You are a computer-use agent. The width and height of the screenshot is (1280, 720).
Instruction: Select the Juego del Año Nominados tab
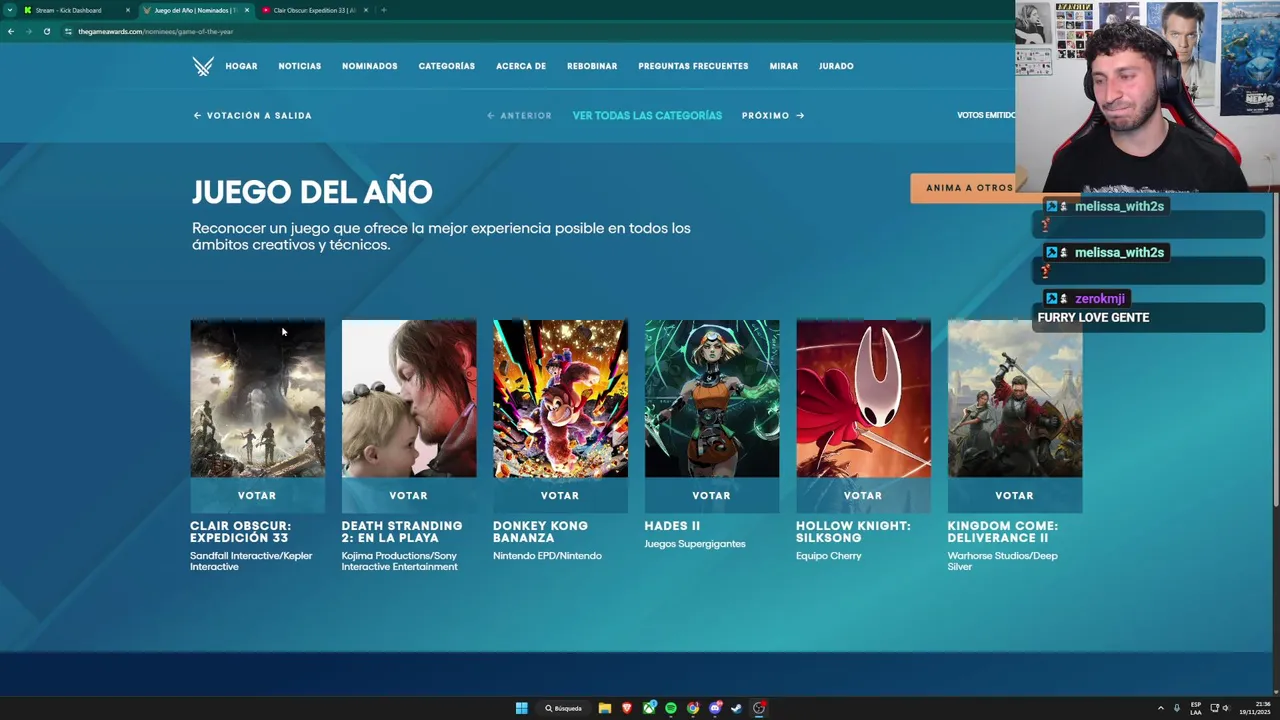point(195,10)
